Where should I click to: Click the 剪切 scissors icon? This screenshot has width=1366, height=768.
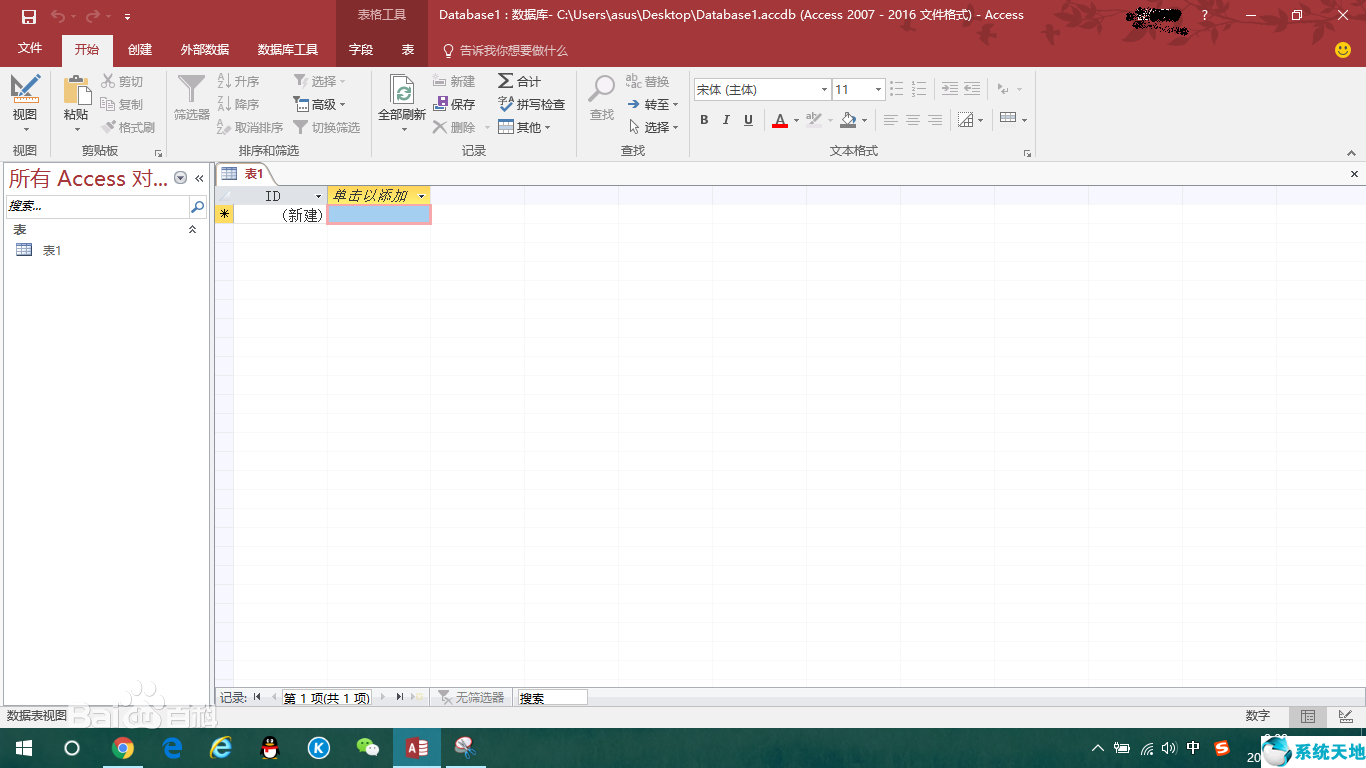point(108,81)
